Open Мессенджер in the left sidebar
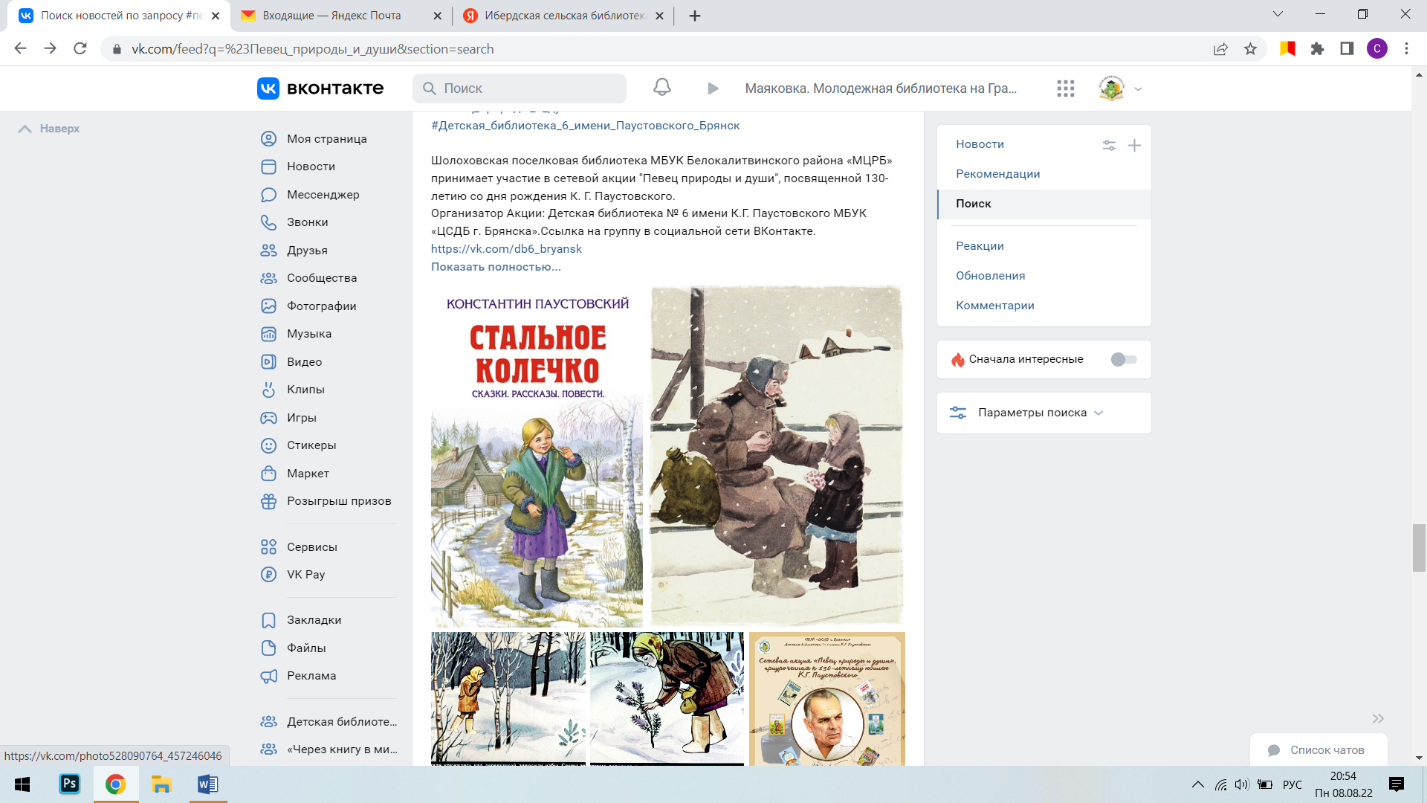Screen dimensions: 1427x803 (323, 194)
